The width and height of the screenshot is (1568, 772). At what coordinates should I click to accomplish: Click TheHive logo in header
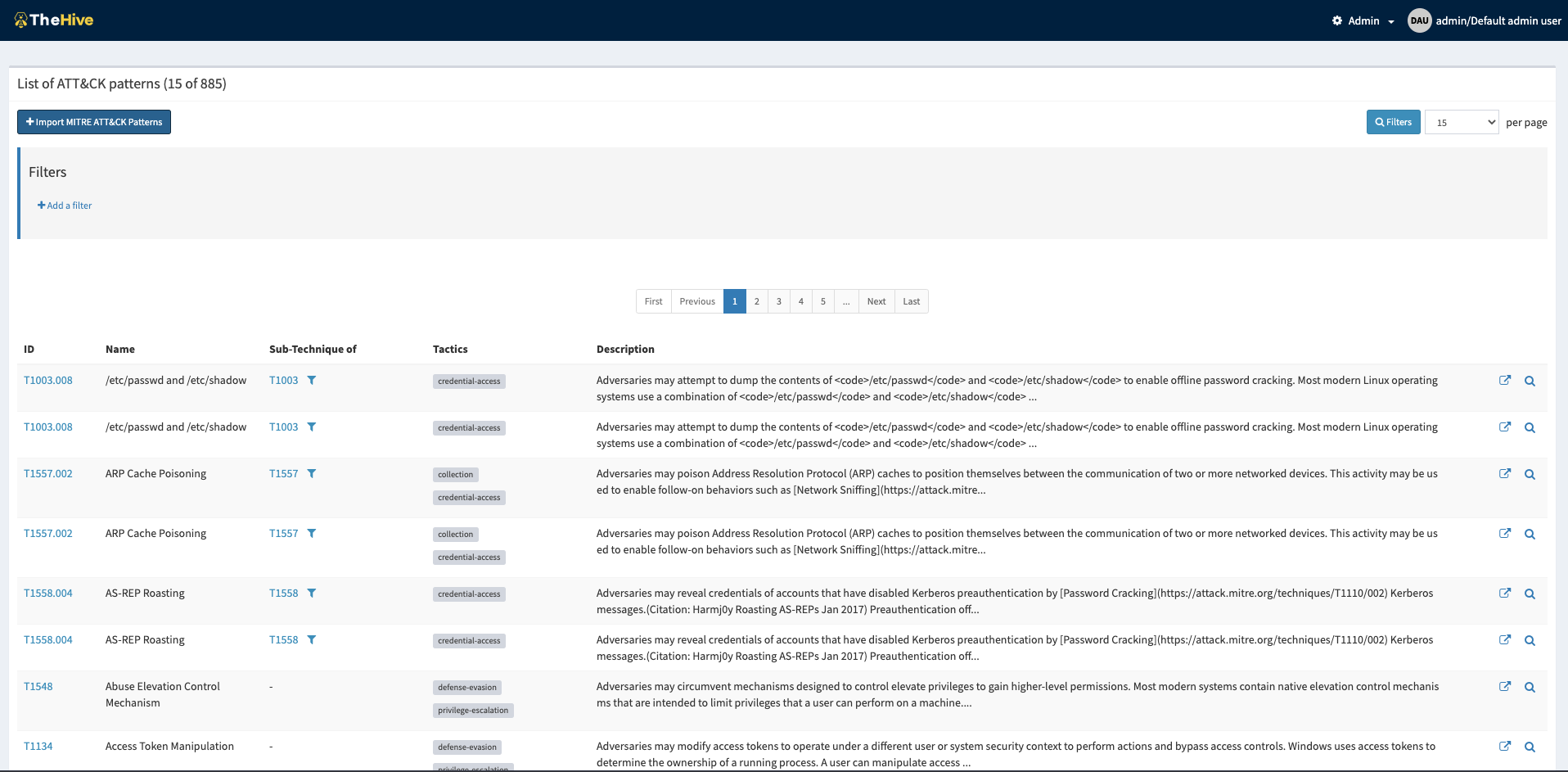tap(54, 20)
